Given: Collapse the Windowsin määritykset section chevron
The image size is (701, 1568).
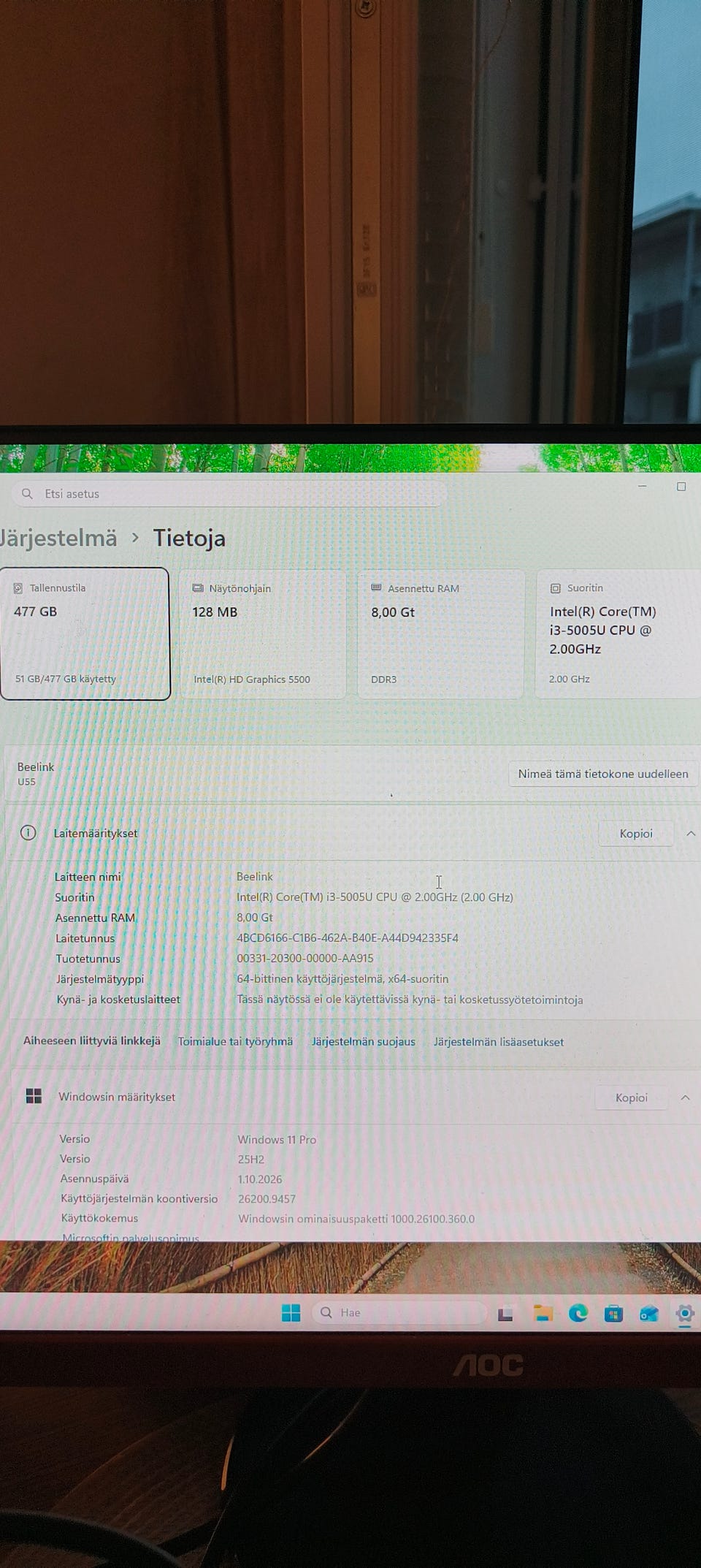Looking at the screenshot, I should [x=685, y=1097].
